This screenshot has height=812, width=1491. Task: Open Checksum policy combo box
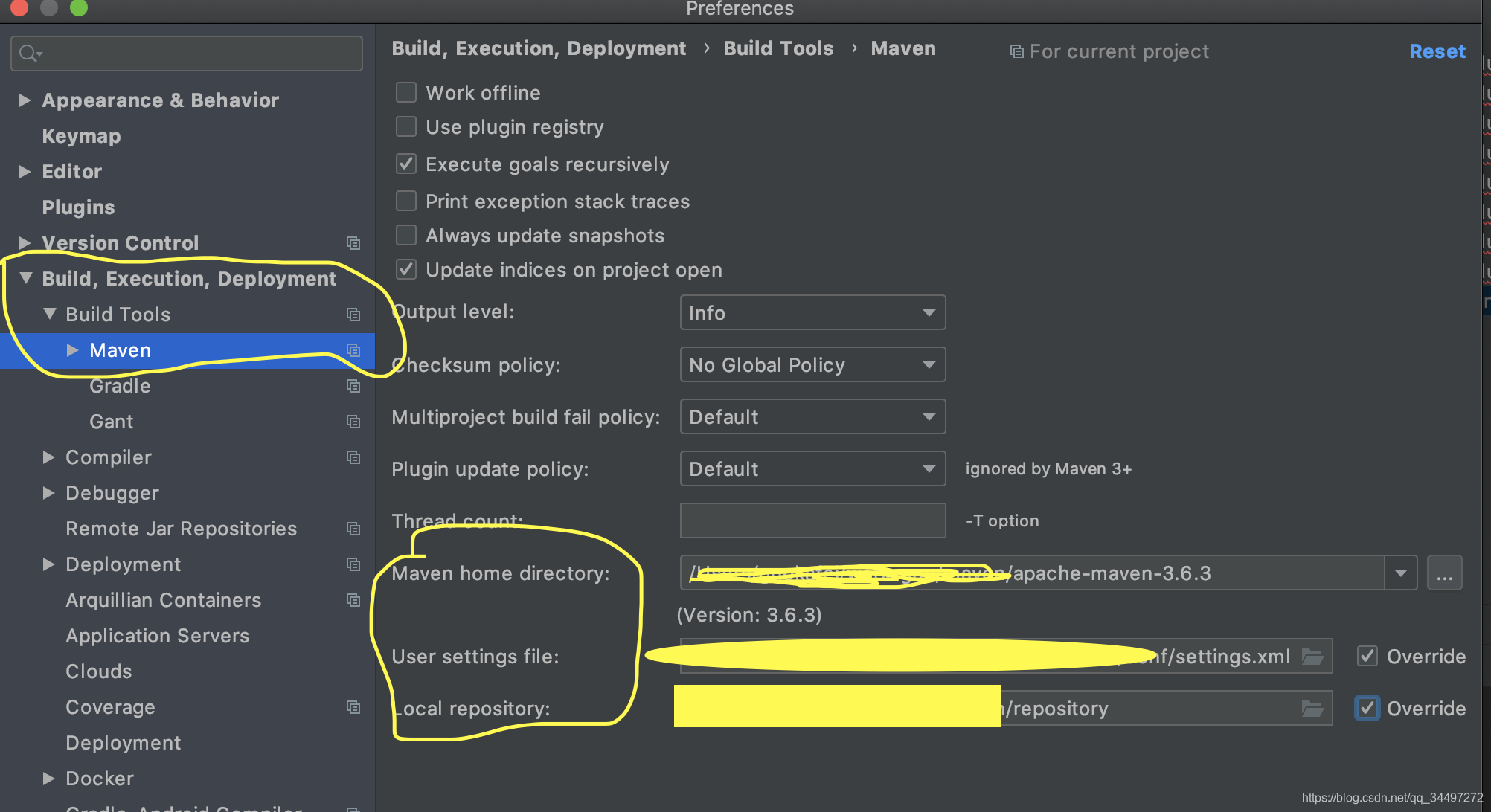pos(812,365)
